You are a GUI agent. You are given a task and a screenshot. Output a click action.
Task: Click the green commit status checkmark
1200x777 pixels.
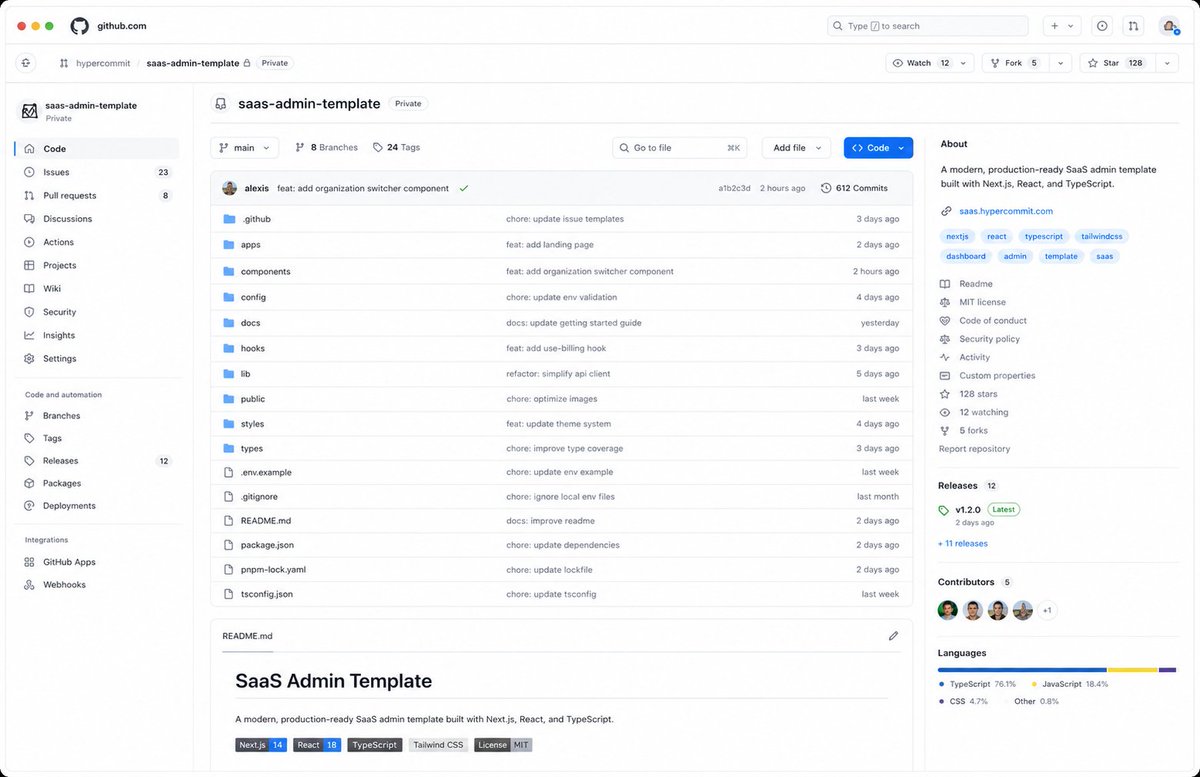464,188
